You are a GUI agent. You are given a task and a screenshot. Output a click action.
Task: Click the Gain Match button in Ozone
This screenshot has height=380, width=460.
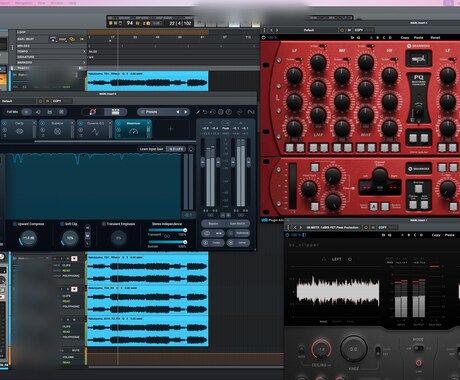coord(238,224)
